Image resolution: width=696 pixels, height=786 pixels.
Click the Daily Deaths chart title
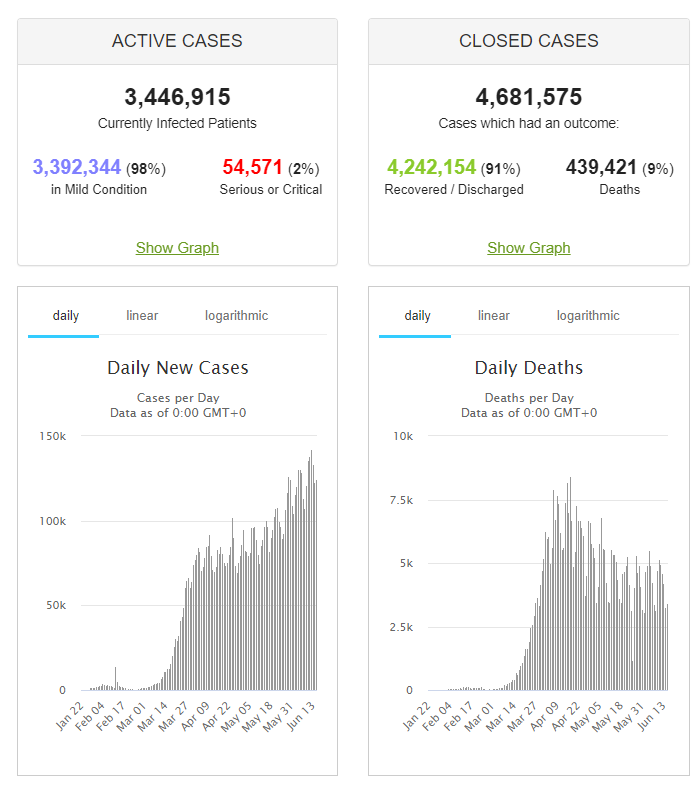click(529, 368)
